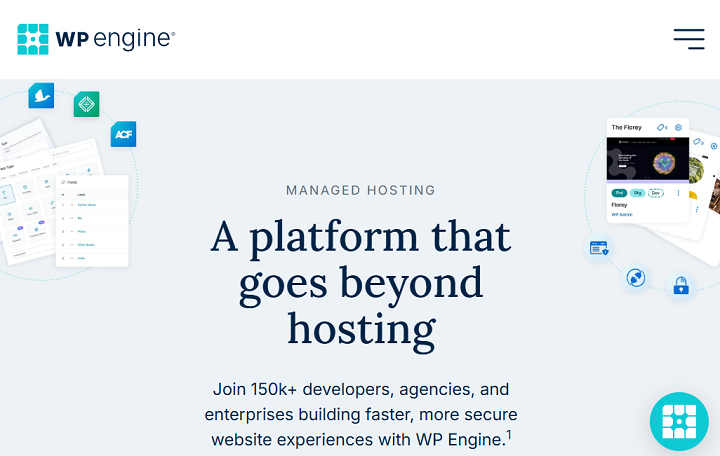Open the hamburger navigation menu

coord(689,39)
